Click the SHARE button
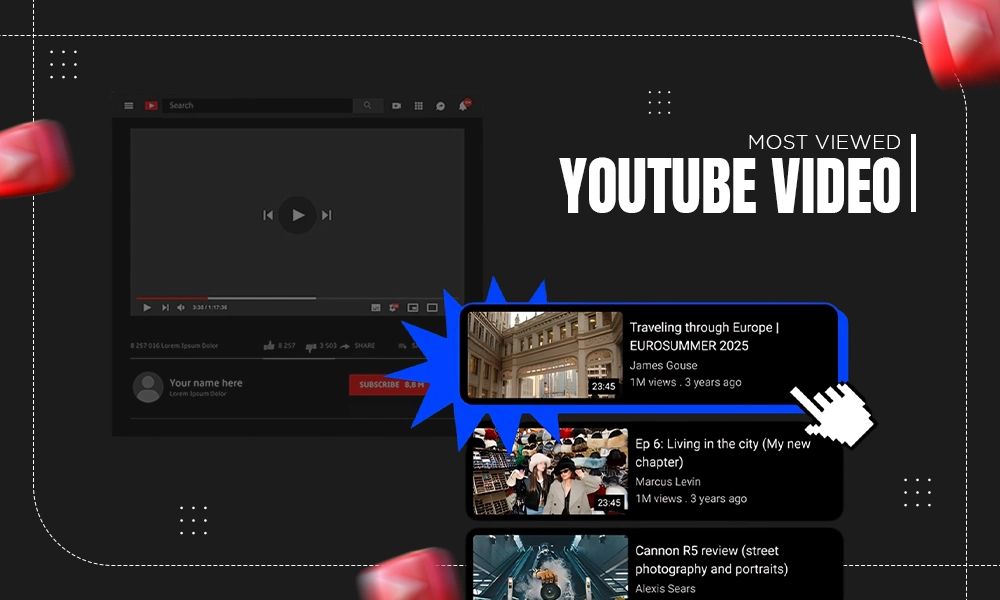Viewport: 1000px width, 600px height. point(358,346)
